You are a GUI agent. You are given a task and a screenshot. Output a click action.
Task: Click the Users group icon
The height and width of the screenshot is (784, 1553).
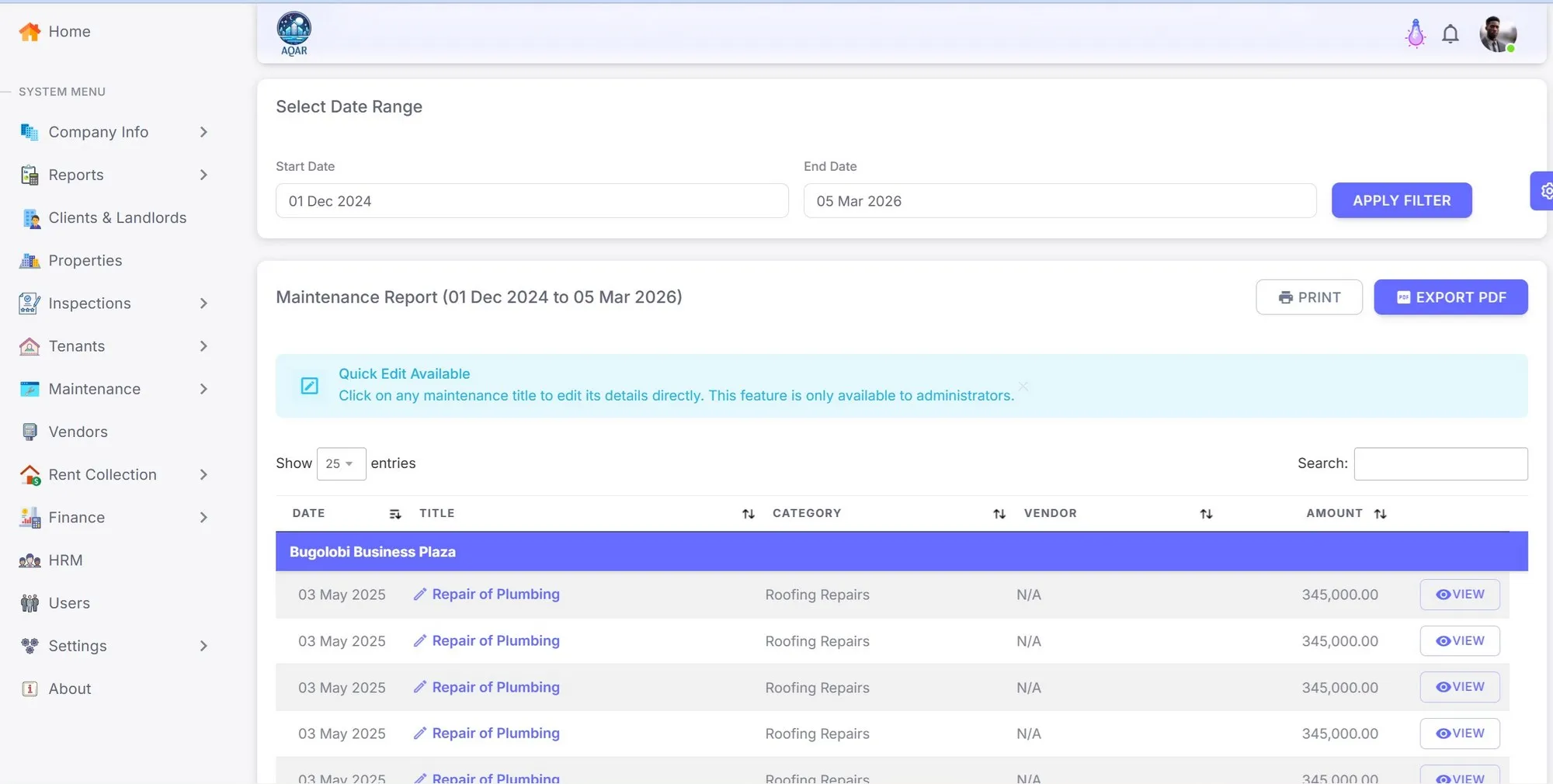tap(30, 603)
